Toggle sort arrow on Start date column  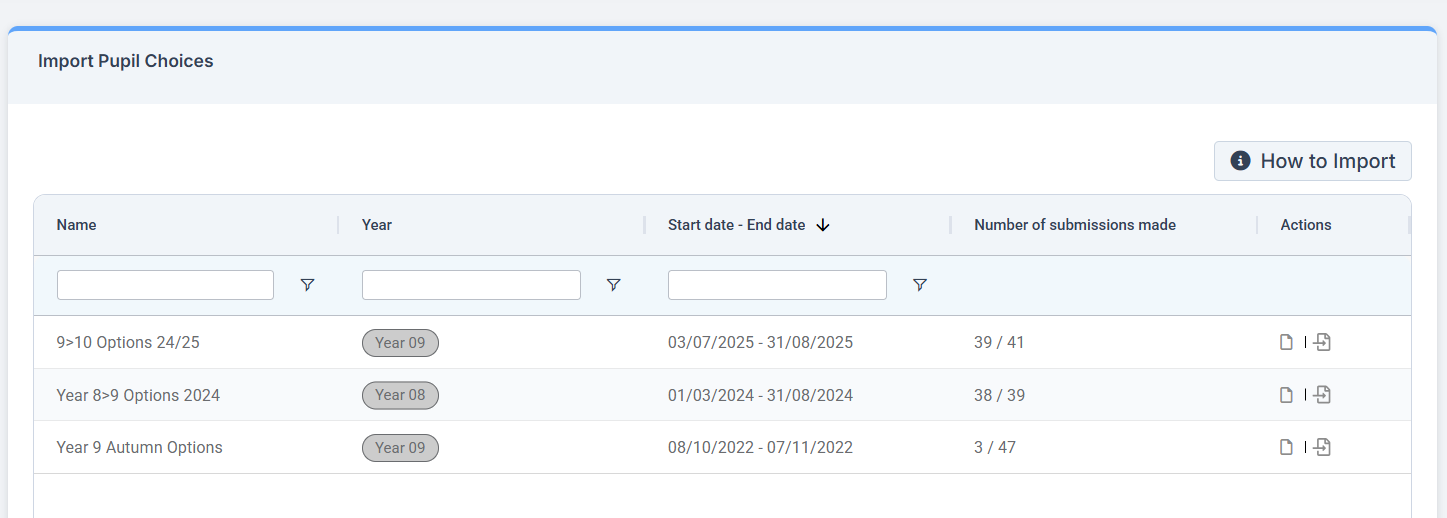(x=823, y=225)
